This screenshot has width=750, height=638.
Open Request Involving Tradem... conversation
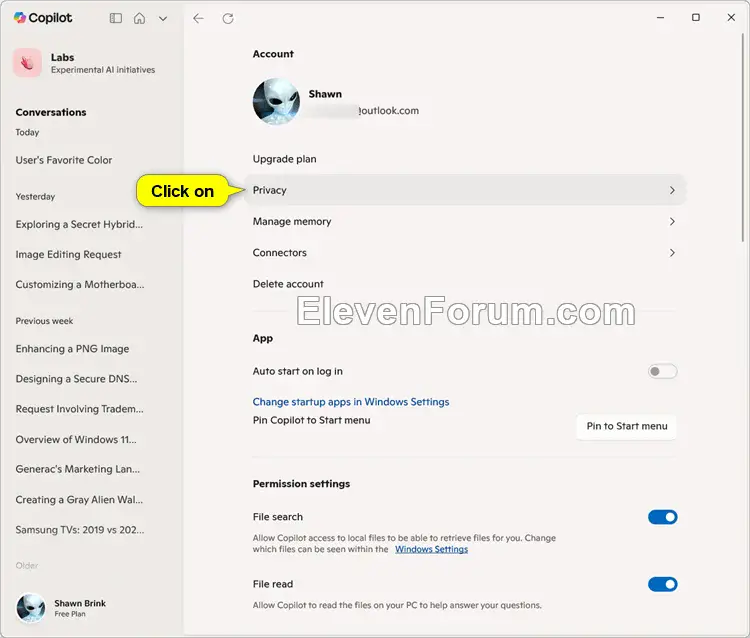(79, 409)
